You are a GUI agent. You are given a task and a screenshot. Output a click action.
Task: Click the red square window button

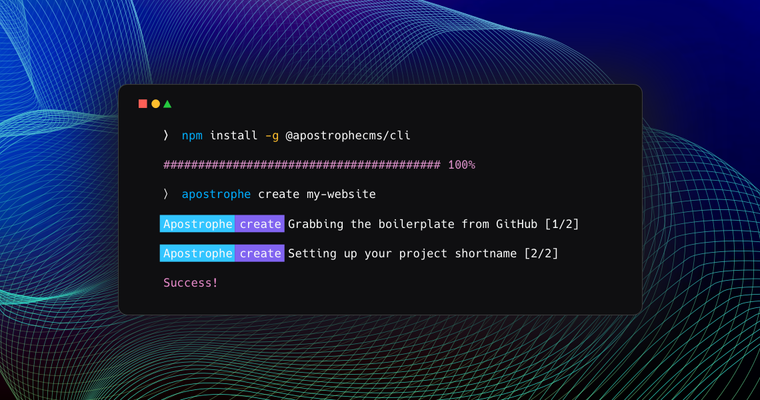pos(142,104)
